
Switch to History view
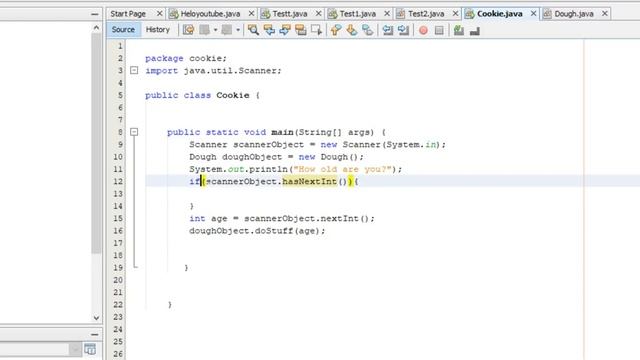click(x=158, y=30)
